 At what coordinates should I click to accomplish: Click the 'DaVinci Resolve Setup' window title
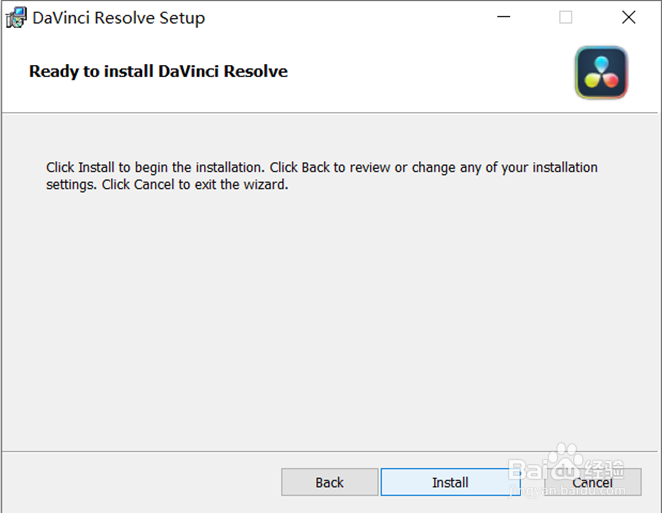(x=119, y=18)
